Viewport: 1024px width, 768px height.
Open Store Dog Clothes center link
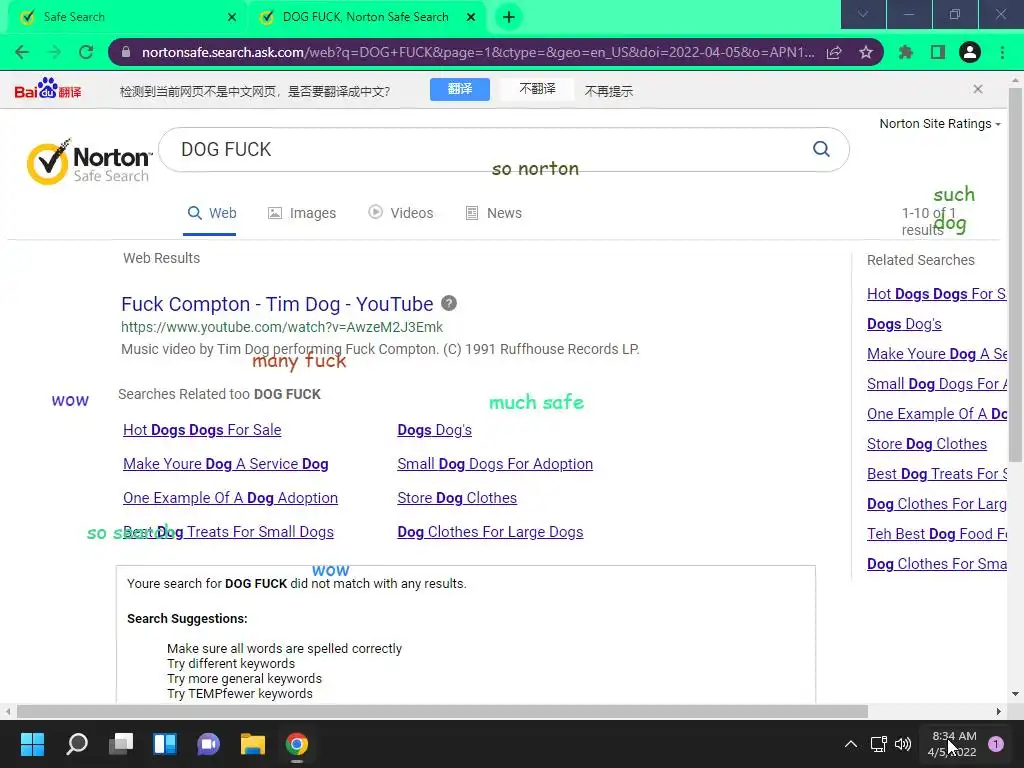[457, 498]
